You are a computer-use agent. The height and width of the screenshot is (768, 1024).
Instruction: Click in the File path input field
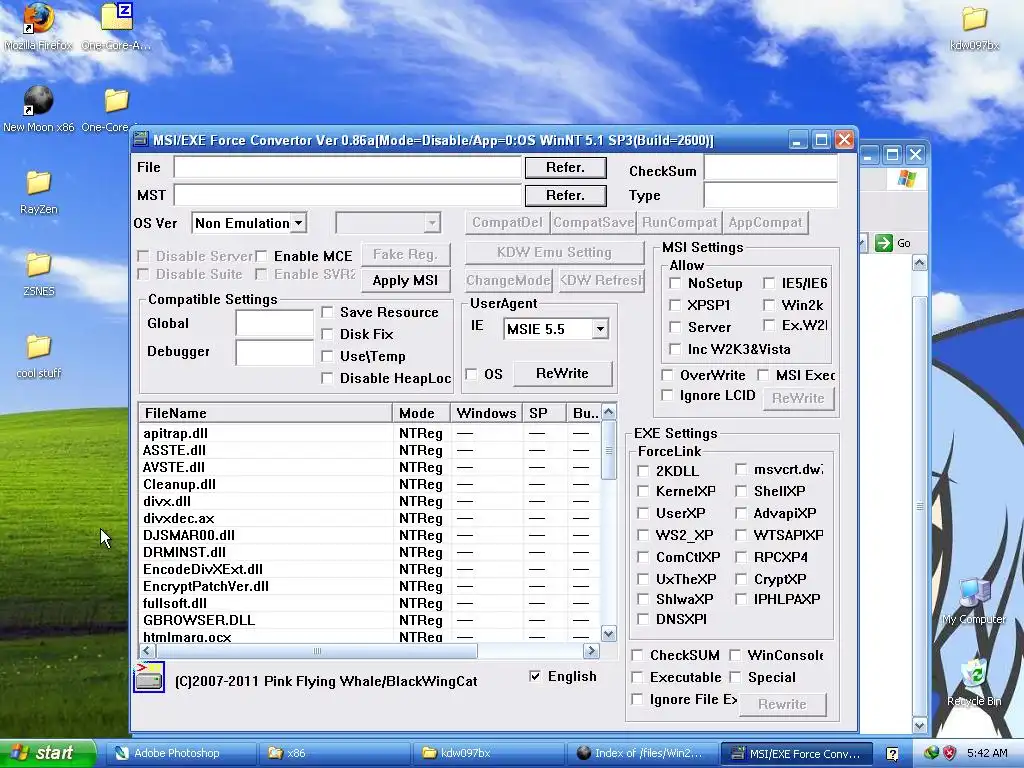pyautogui.click(x=347, y=167)
